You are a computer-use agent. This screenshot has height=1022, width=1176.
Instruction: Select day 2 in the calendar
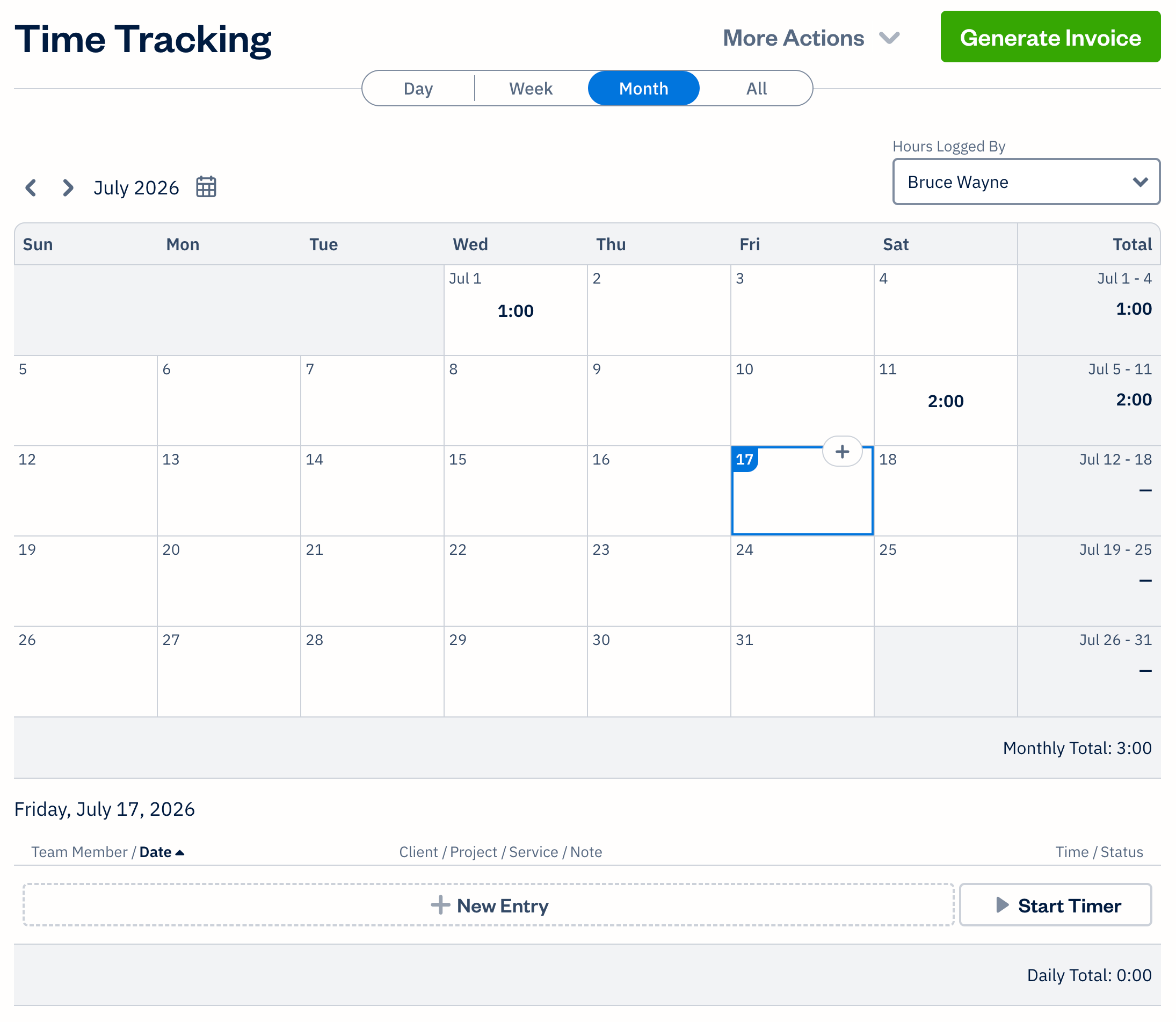pos(659,310)
